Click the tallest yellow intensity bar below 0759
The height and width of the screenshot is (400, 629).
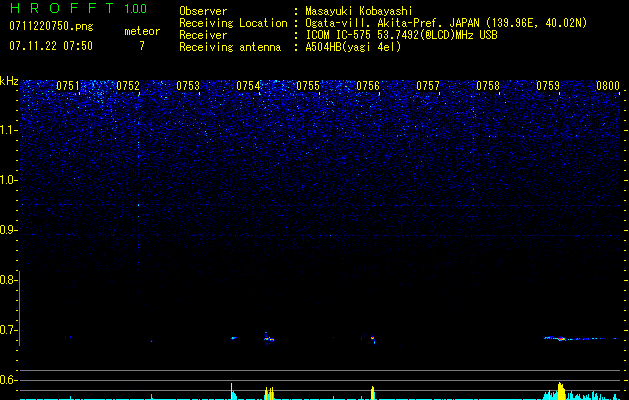(x=561, y=391)
